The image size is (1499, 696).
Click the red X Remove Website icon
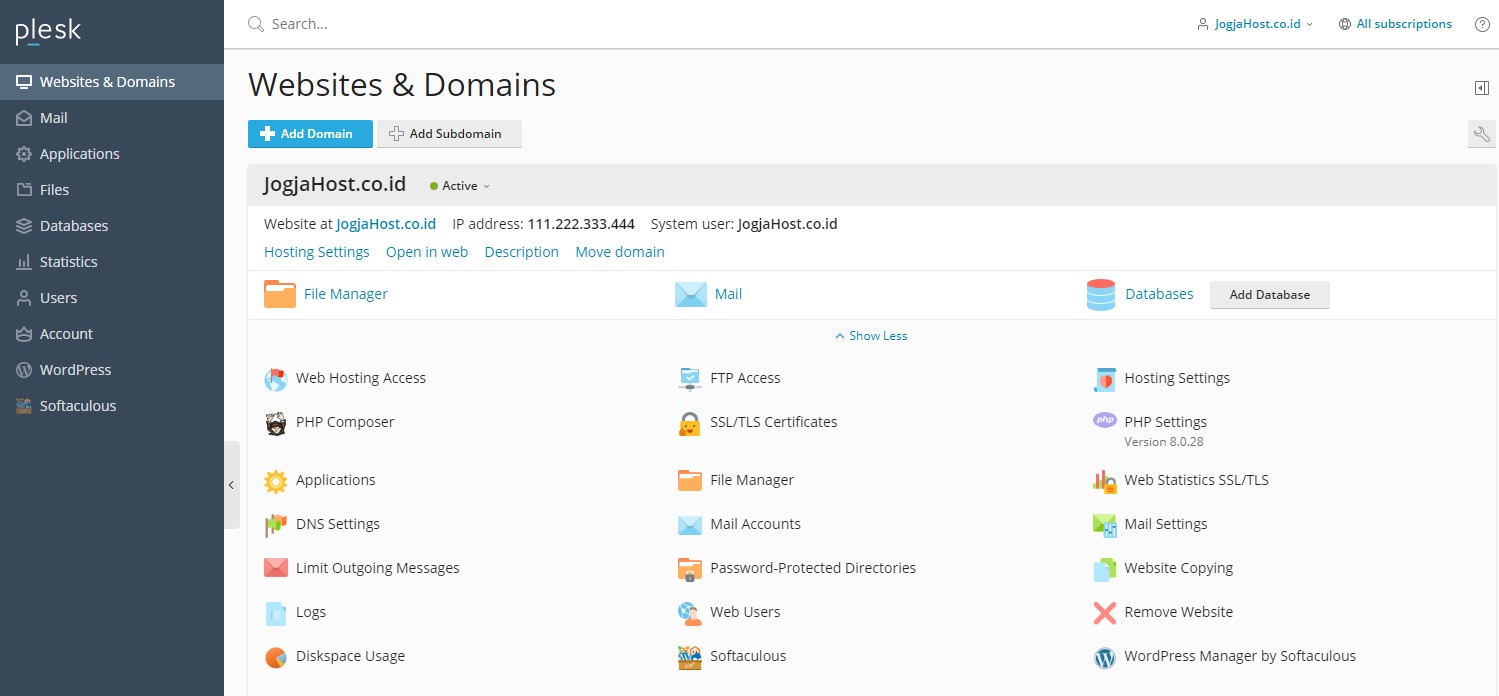point(1104,612)
